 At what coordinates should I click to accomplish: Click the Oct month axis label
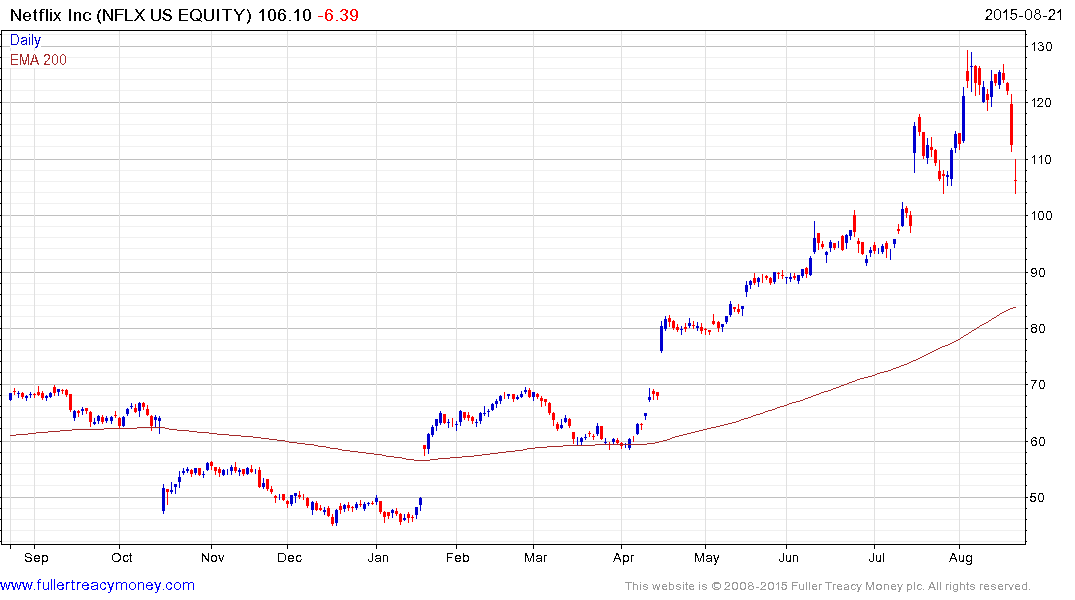coord(121,557)
